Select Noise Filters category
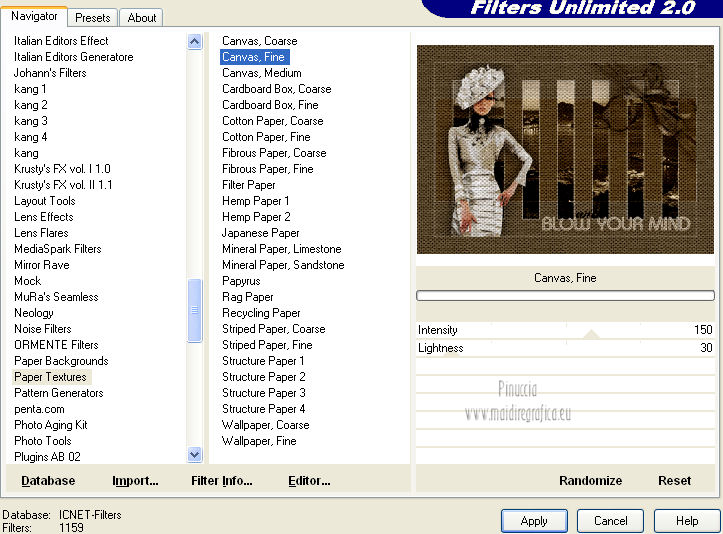The image size is (723, 534). click(x=42, y=329)
